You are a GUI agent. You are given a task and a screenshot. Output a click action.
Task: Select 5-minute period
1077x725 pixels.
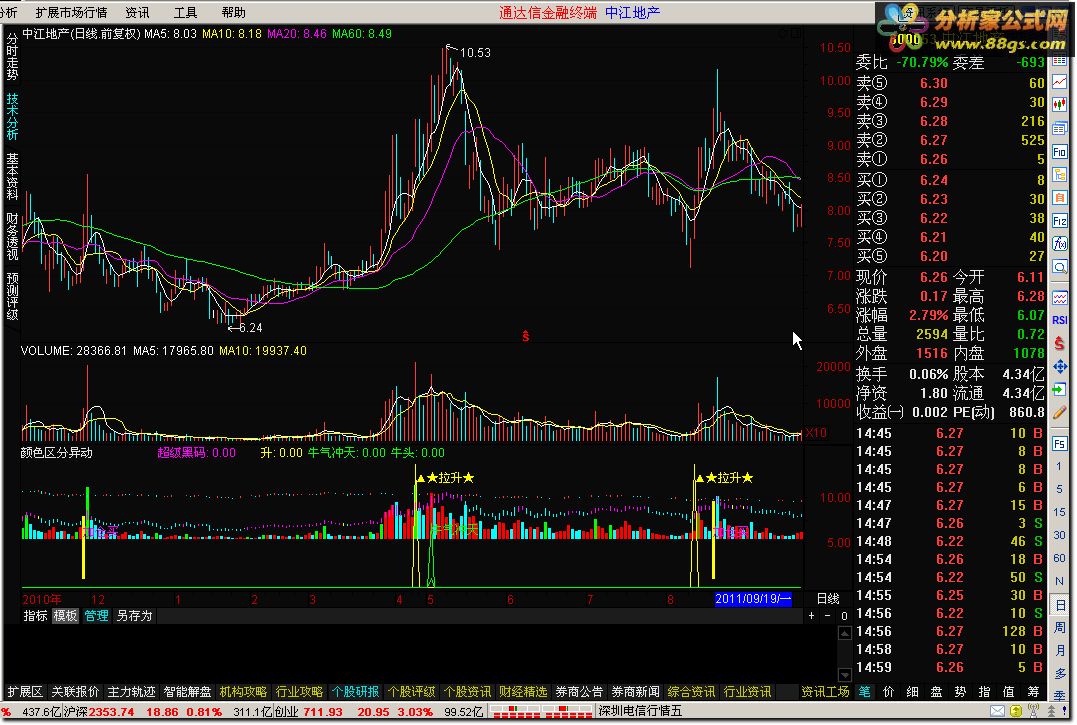click(1060, 490)
